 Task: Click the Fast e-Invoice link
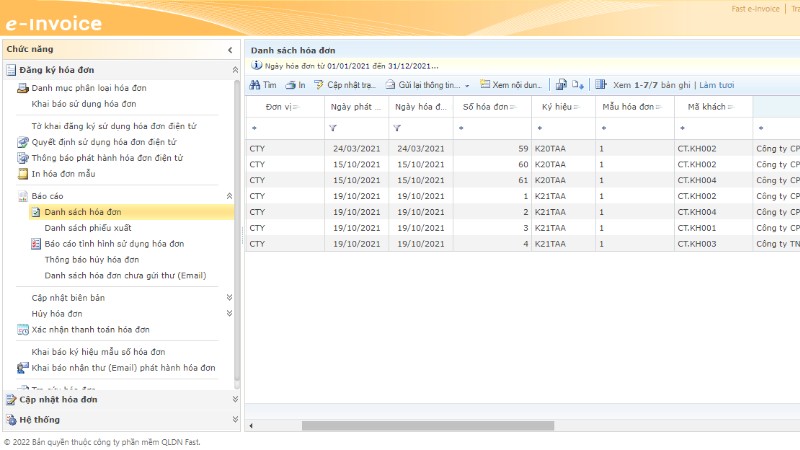756,9
